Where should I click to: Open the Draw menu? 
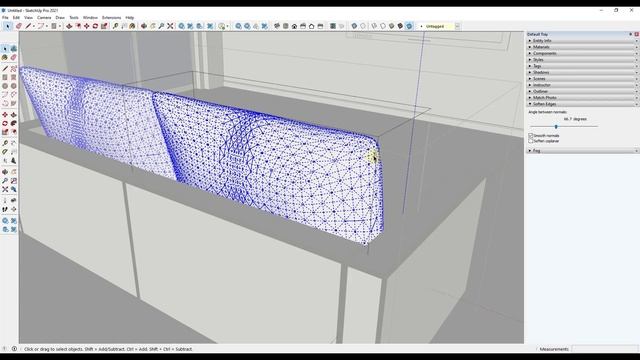pyautogui.click(x=60, y=18)
